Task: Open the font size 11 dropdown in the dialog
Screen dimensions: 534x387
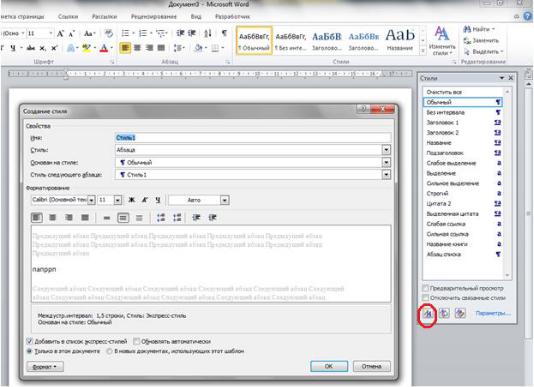Action: point(117,200)
